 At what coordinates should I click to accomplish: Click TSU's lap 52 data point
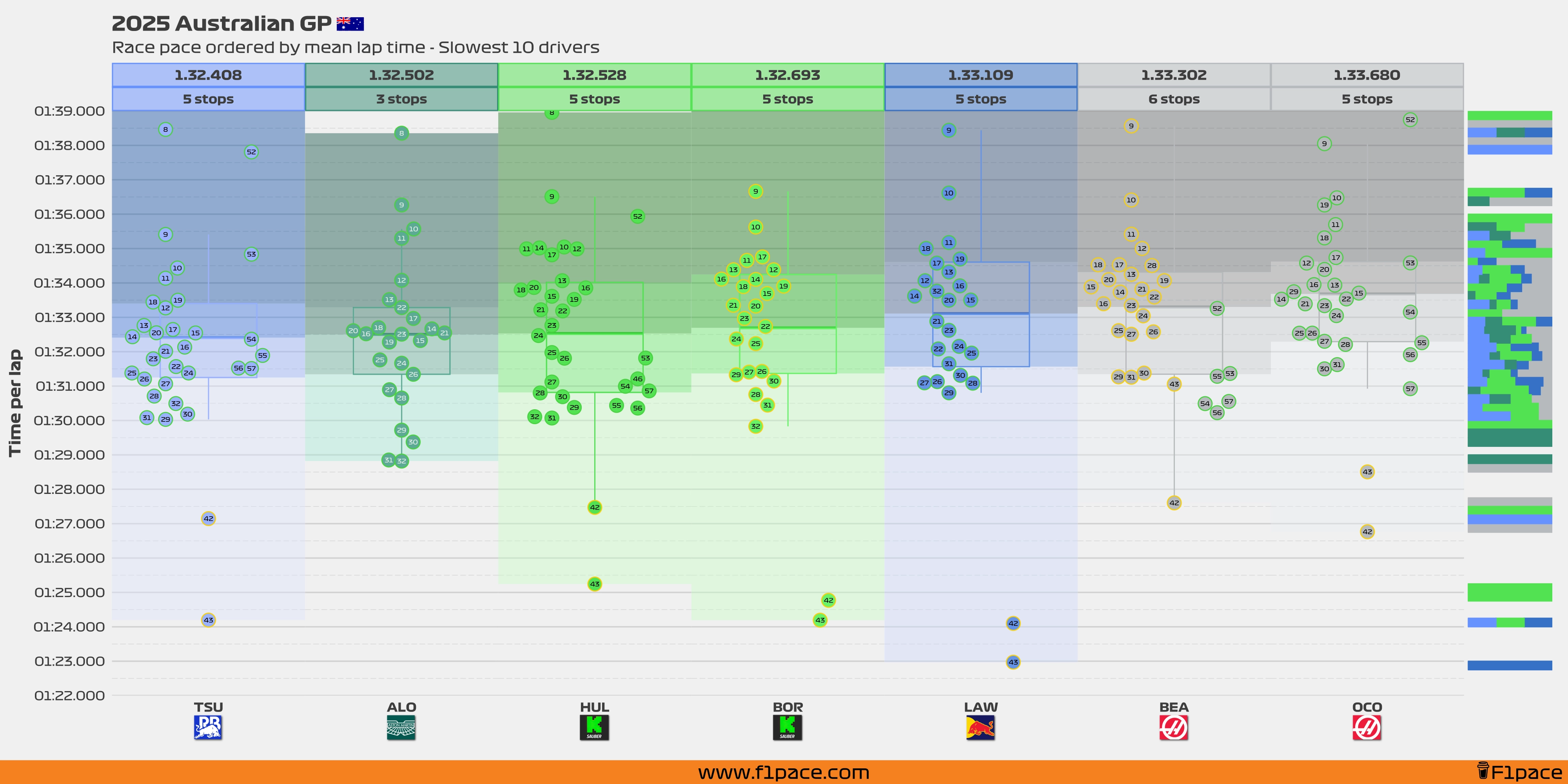tap(251, 152)
